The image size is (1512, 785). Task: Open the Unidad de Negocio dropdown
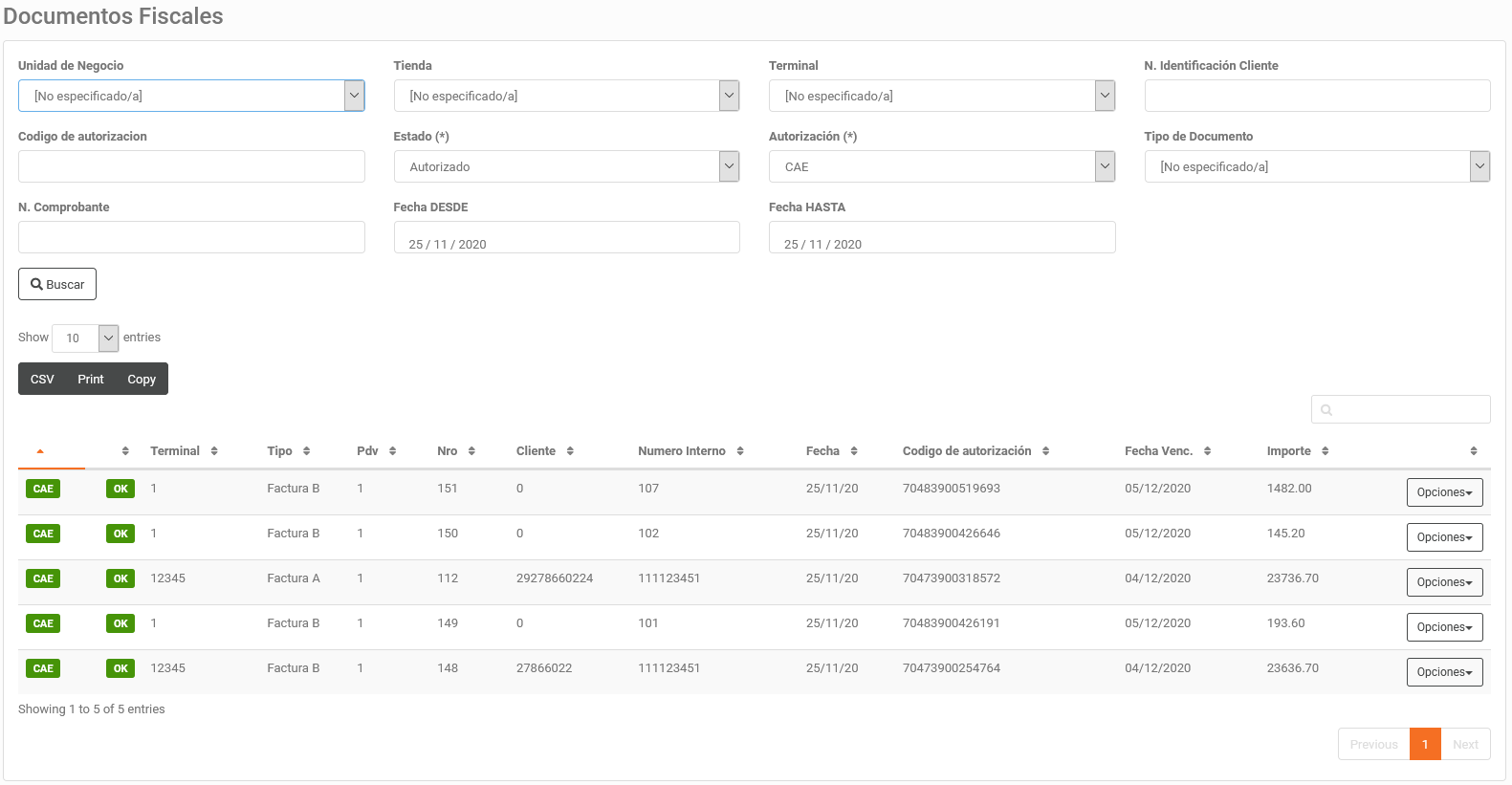point(191,96)
